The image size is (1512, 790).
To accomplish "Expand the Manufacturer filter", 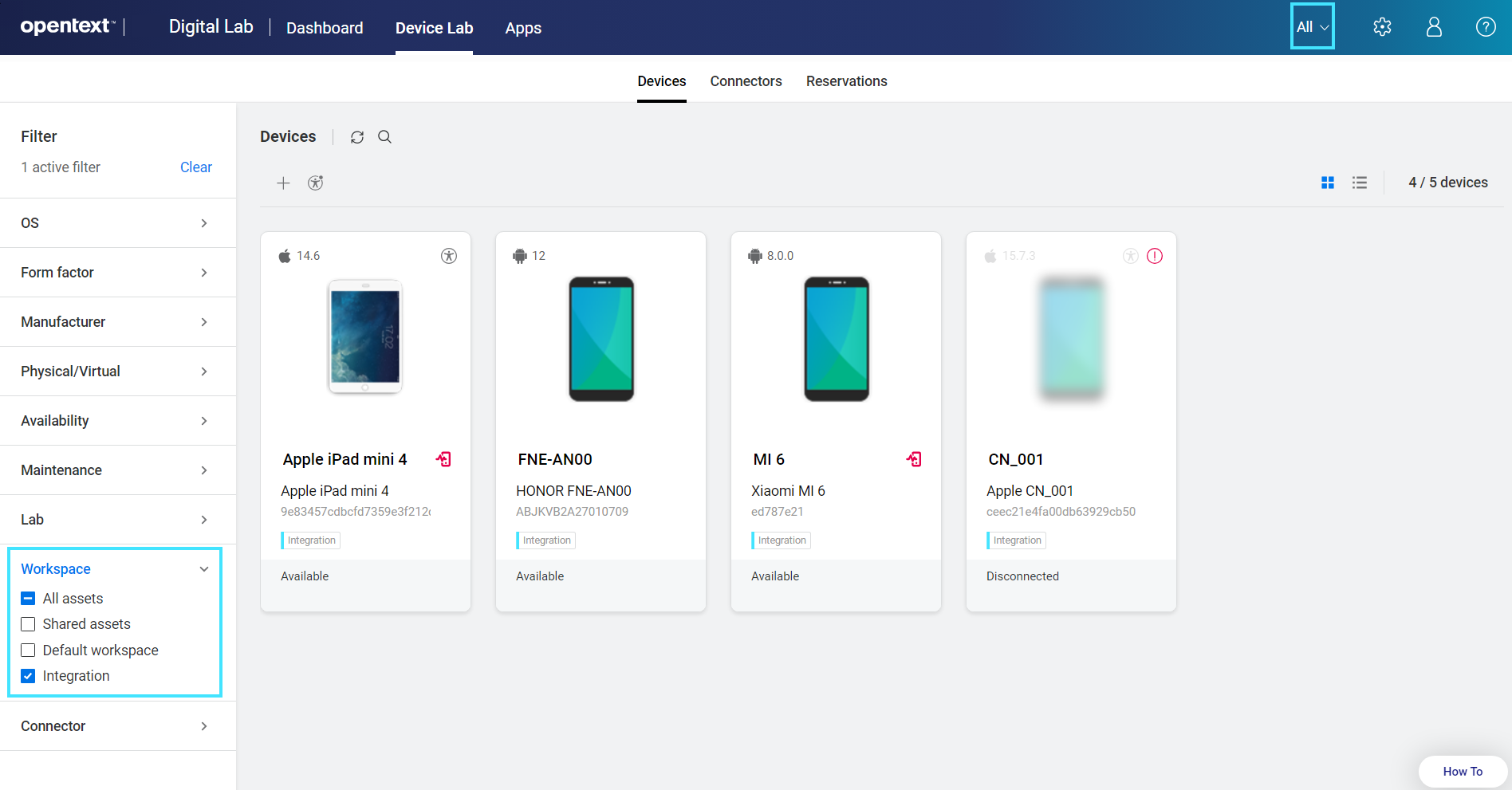I will [118, 322].
